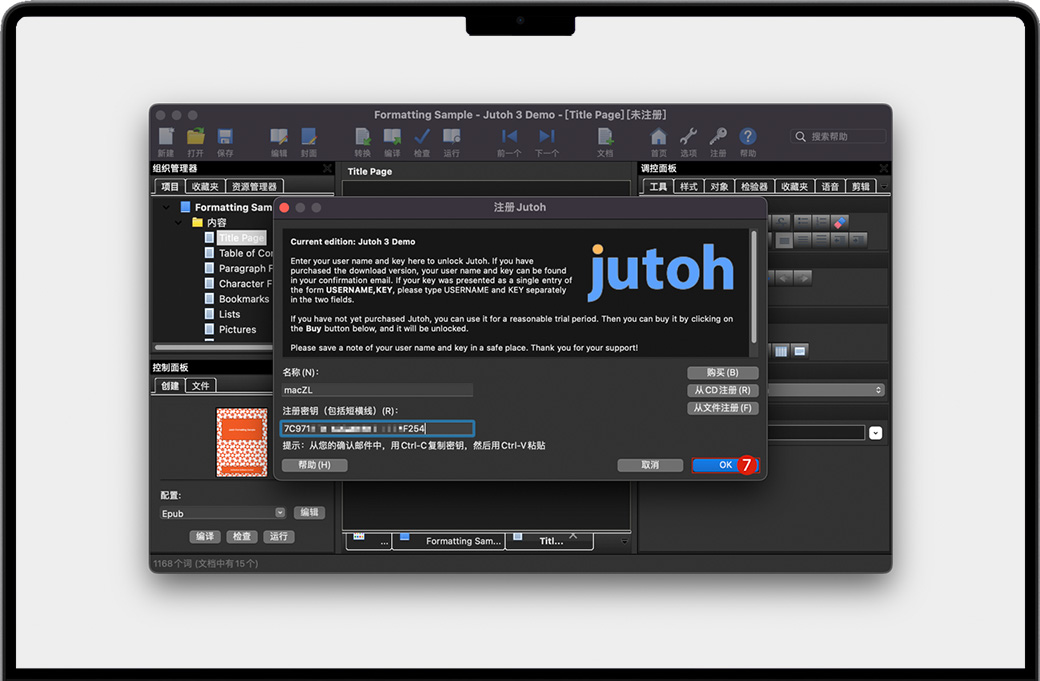The image size is (1040, 681).
Task: Click the 转换 (Convert) toolbar icon
Action: (363, 137)
